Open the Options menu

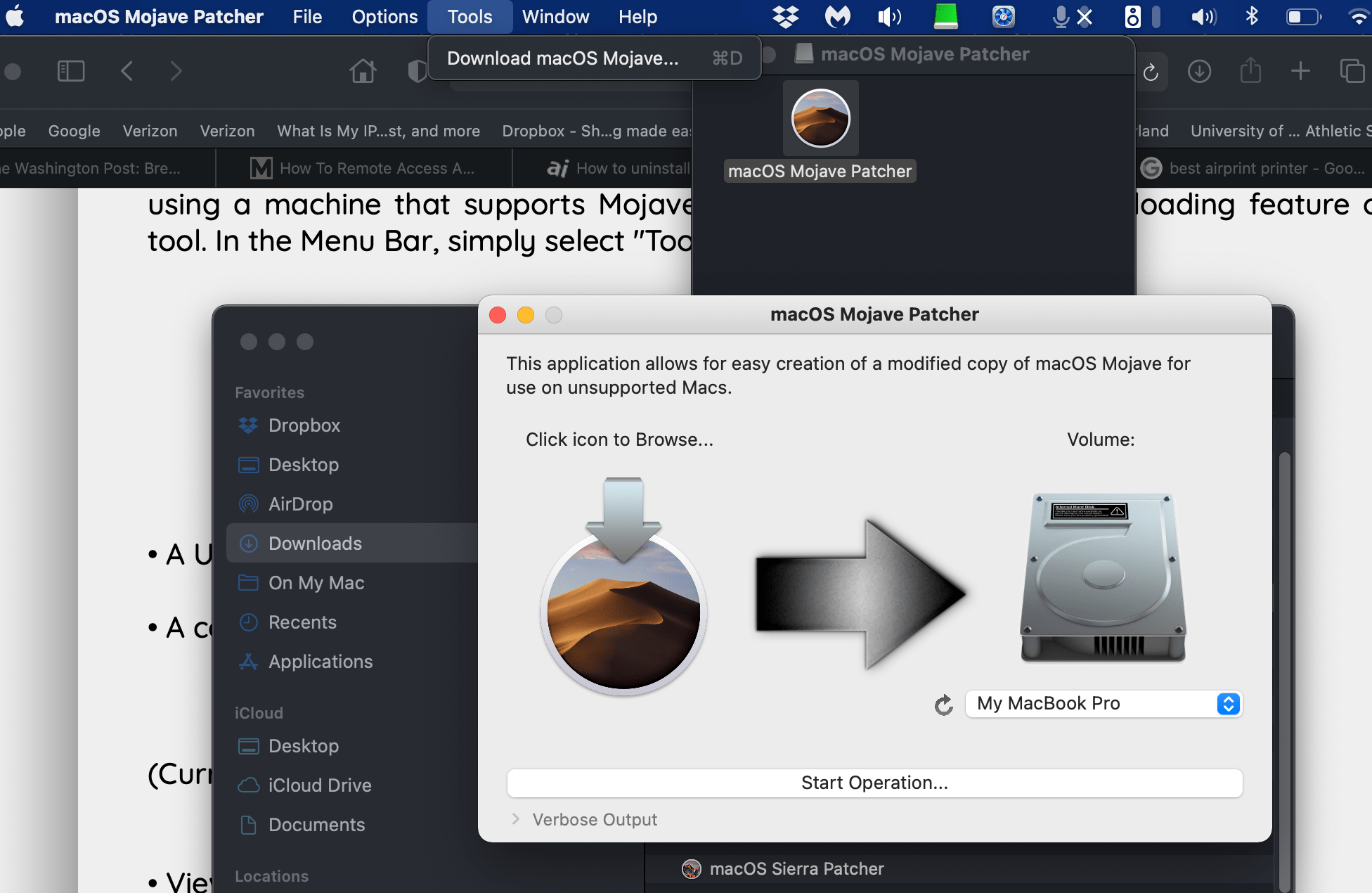coord(384,17)
